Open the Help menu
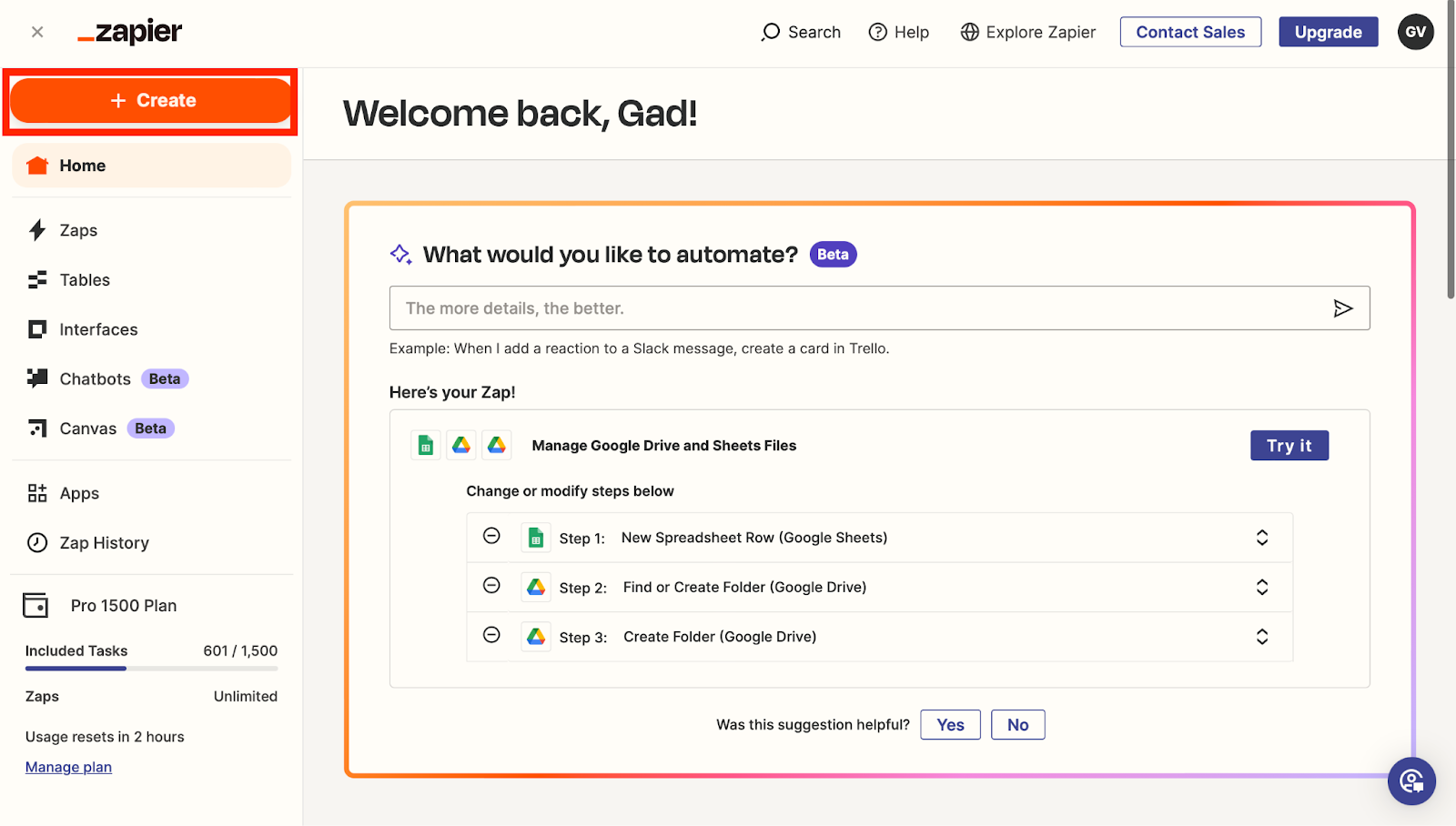The image size is (1456, 826). pos(899,32)
